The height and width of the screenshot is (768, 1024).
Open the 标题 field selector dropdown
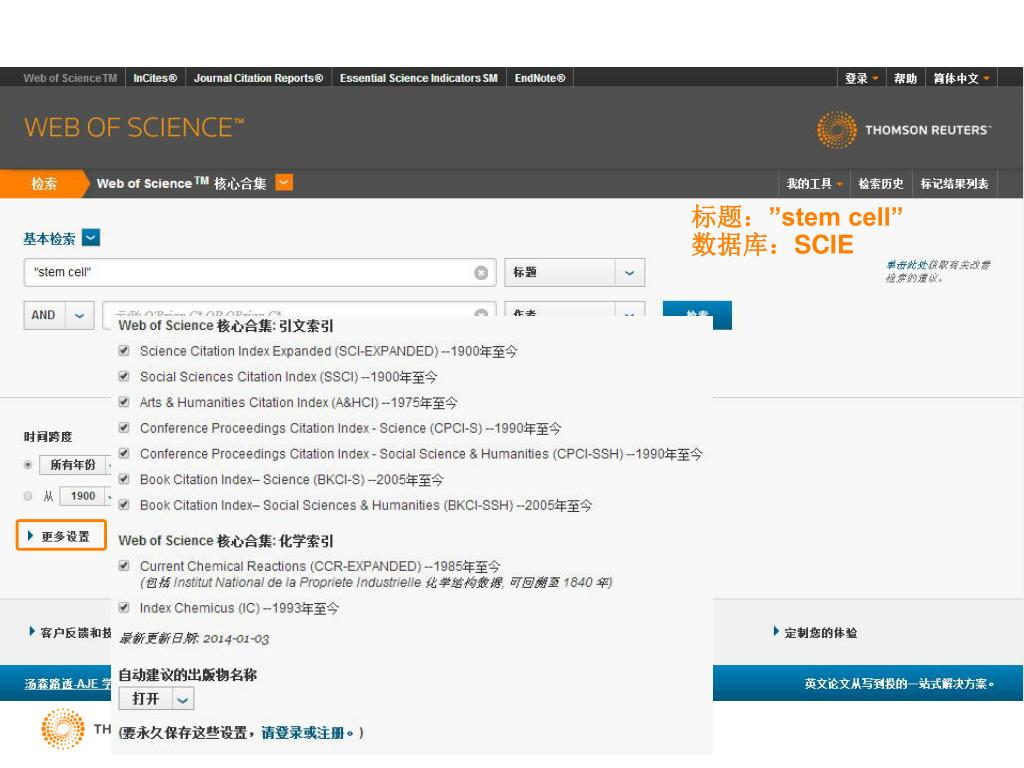tap(630, 272)
